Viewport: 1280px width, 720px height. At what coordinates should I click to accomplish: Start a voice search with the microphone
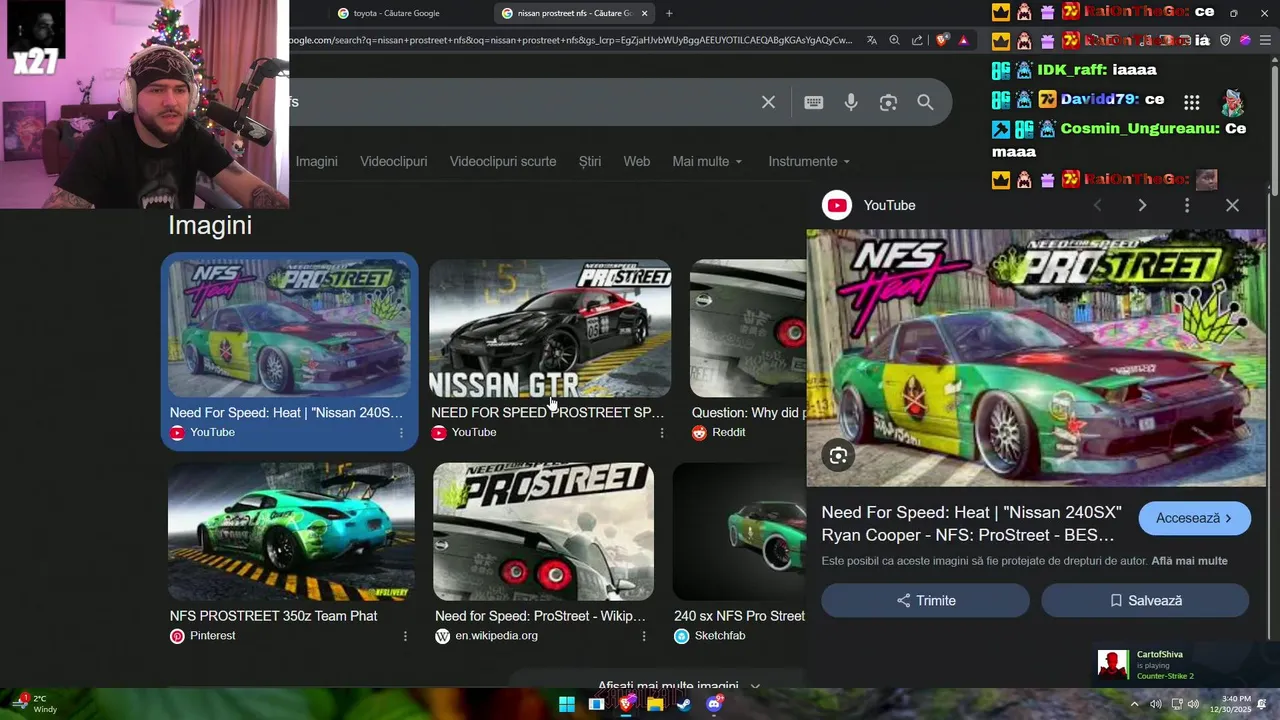(x=851, y=102)
